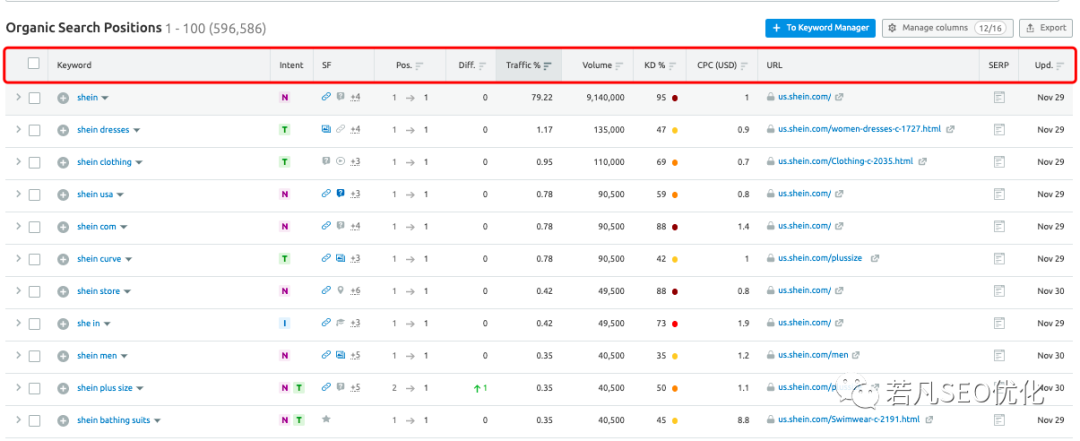Open dropdown arrow next to shein dresses keyword
1080x441 pixels.
pyautogui.click(x=137, y=130)
